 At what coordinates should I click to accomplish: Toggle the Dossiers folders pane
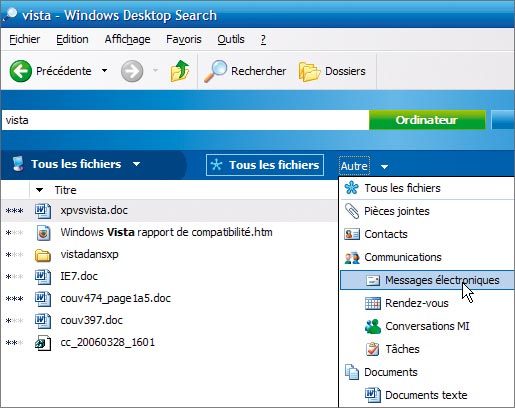coord(332,71)
